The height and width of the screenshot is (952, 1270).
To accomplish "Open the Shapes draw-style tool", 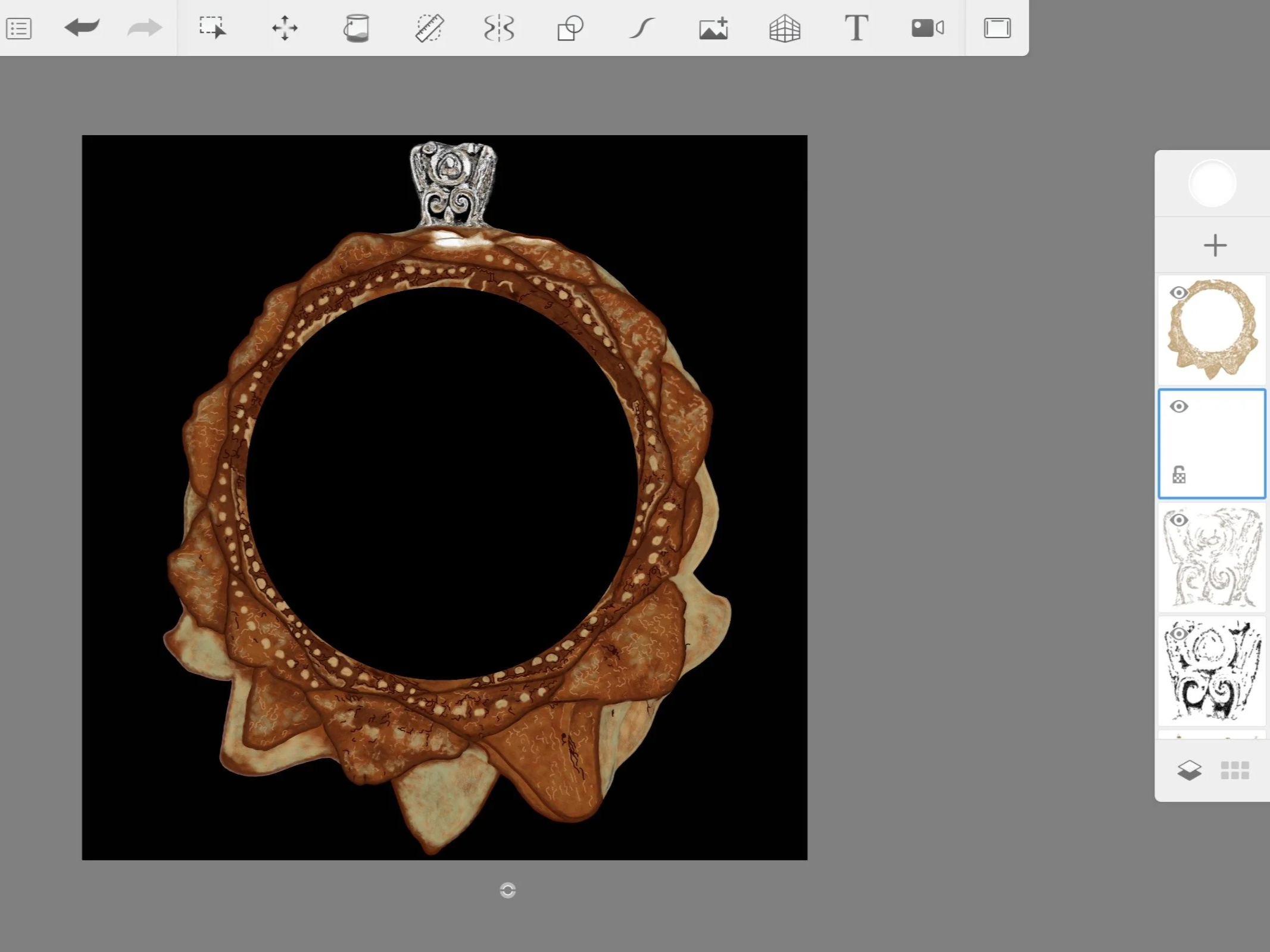I will coord(570,28).
